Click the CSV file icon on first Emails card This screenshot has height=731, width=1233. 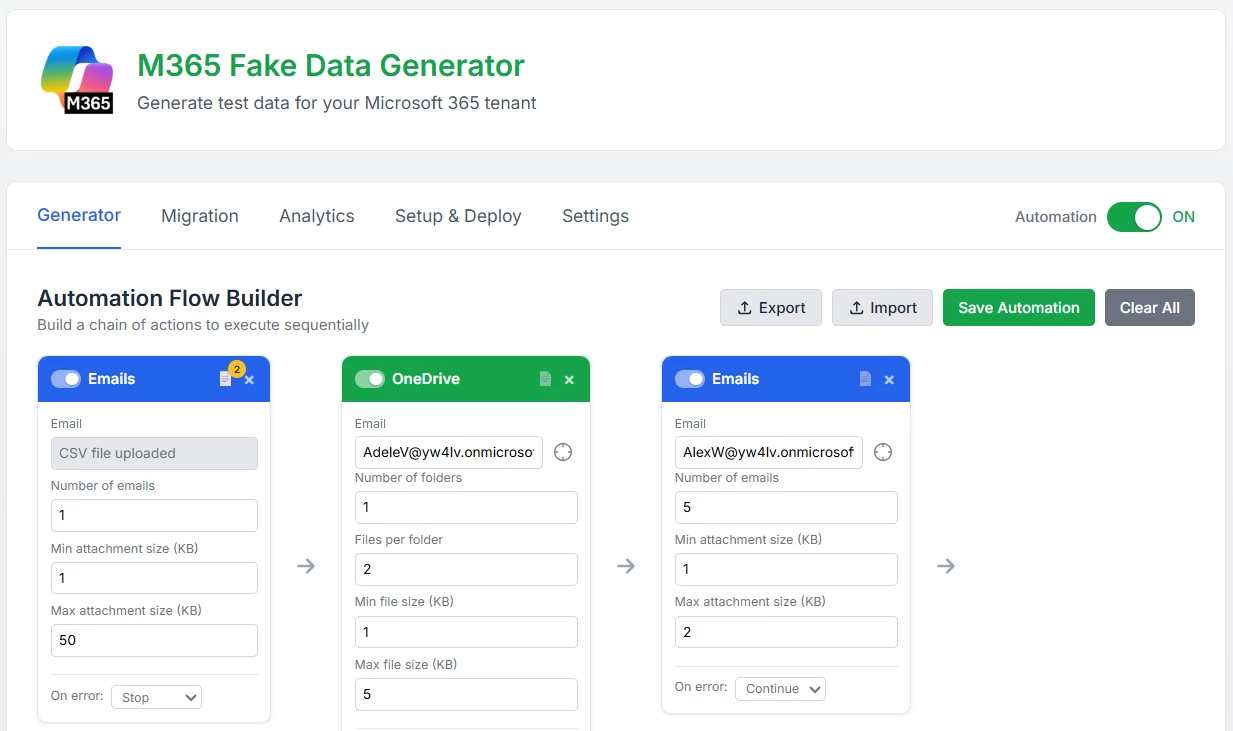pyautogui.click(x=226, y=379)
